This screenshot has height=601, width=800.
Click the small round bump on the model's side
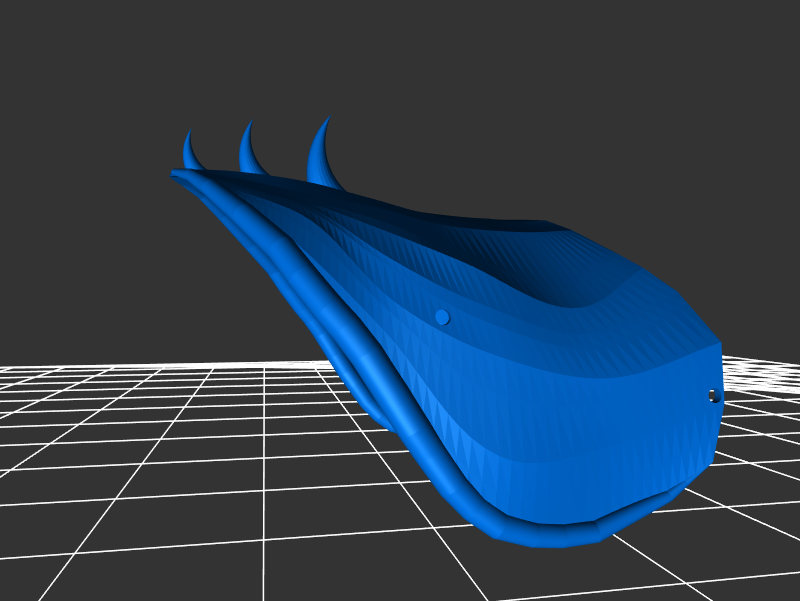coord(442,317)
